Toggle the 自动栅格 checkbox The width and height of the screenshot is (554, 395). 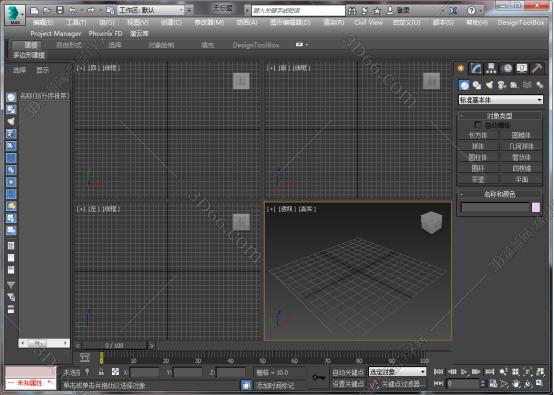477,125
